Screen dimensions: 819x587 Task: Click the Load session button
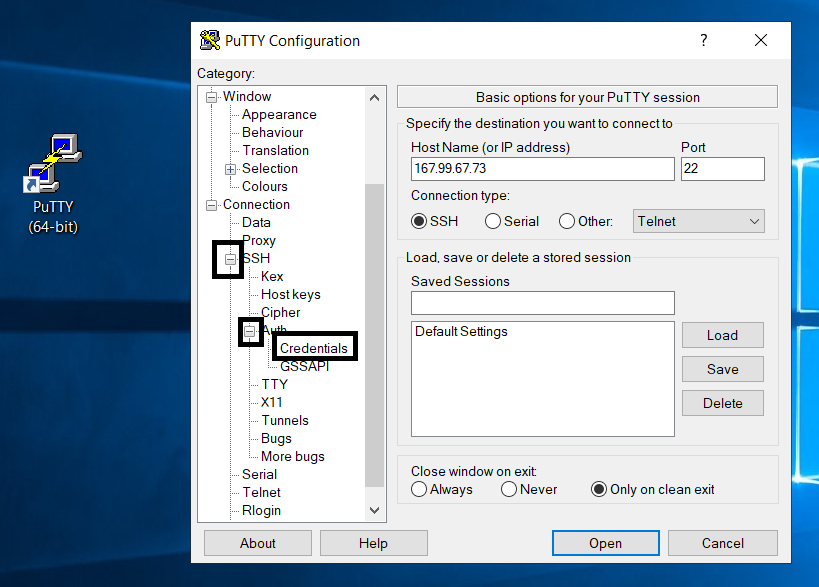tap(722, 335)
